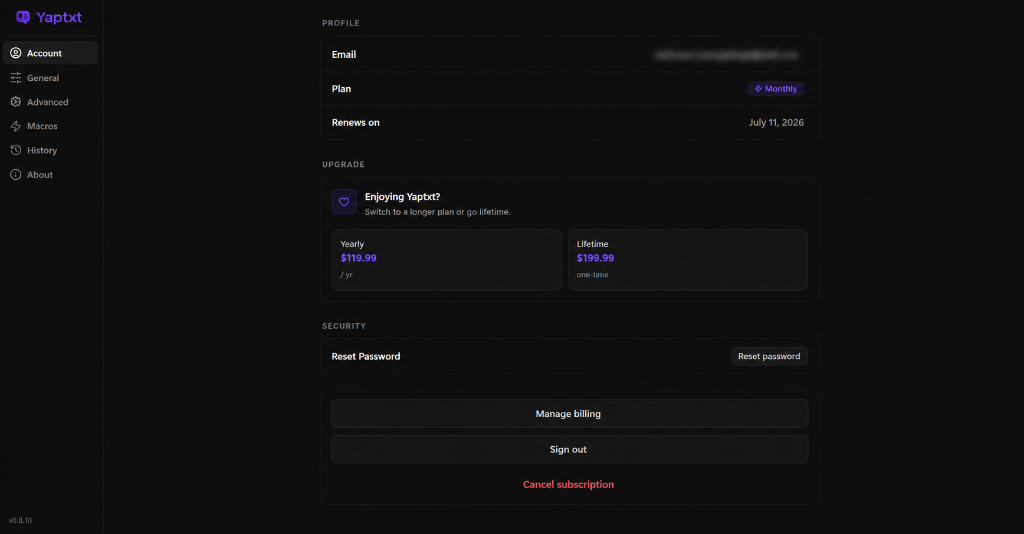Click the Email row label
This screenshot has height=534, width=1024.
pyautogui.click(x=344, y=55)
